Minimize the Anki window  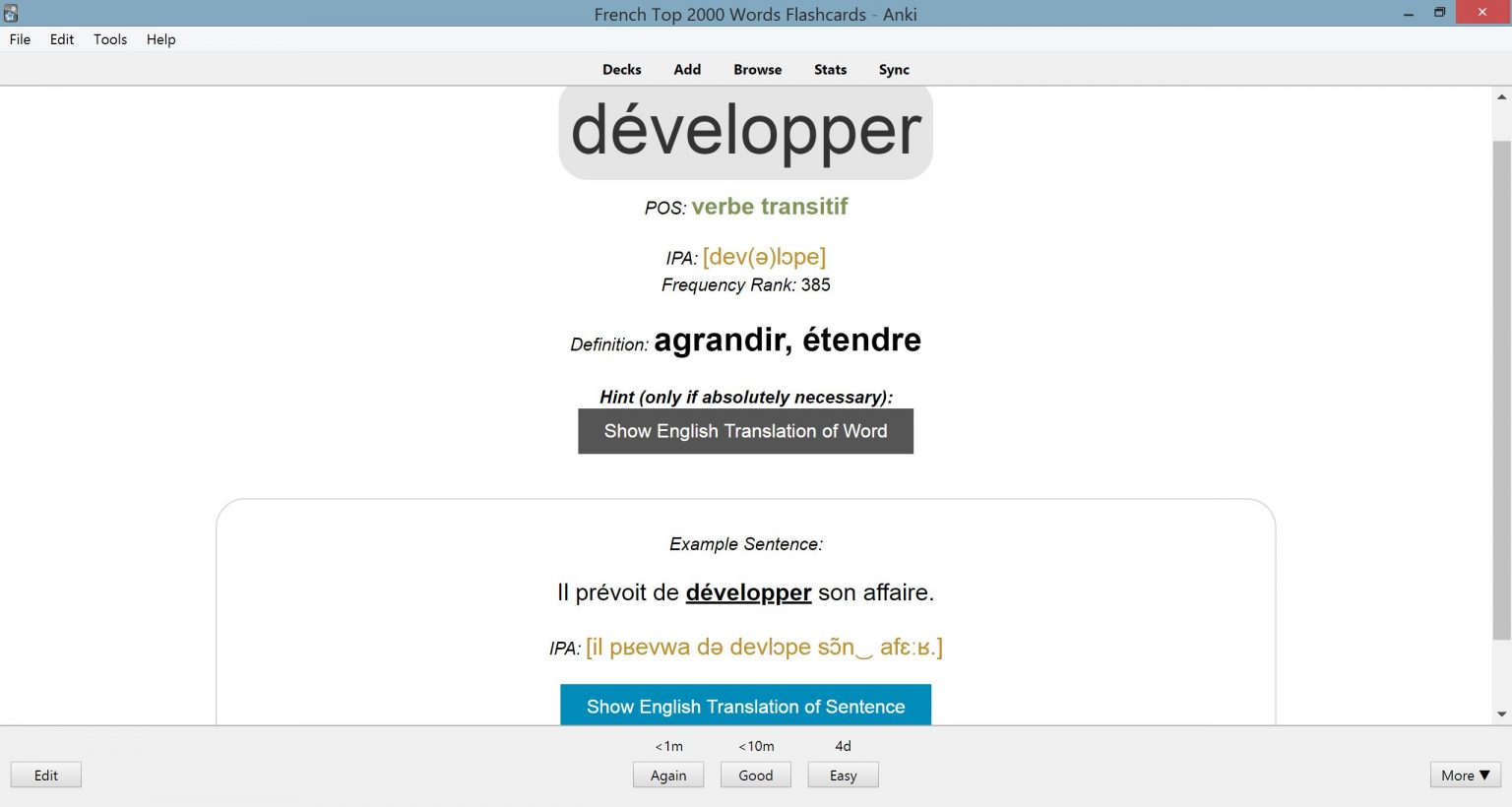pos(1410,13)
